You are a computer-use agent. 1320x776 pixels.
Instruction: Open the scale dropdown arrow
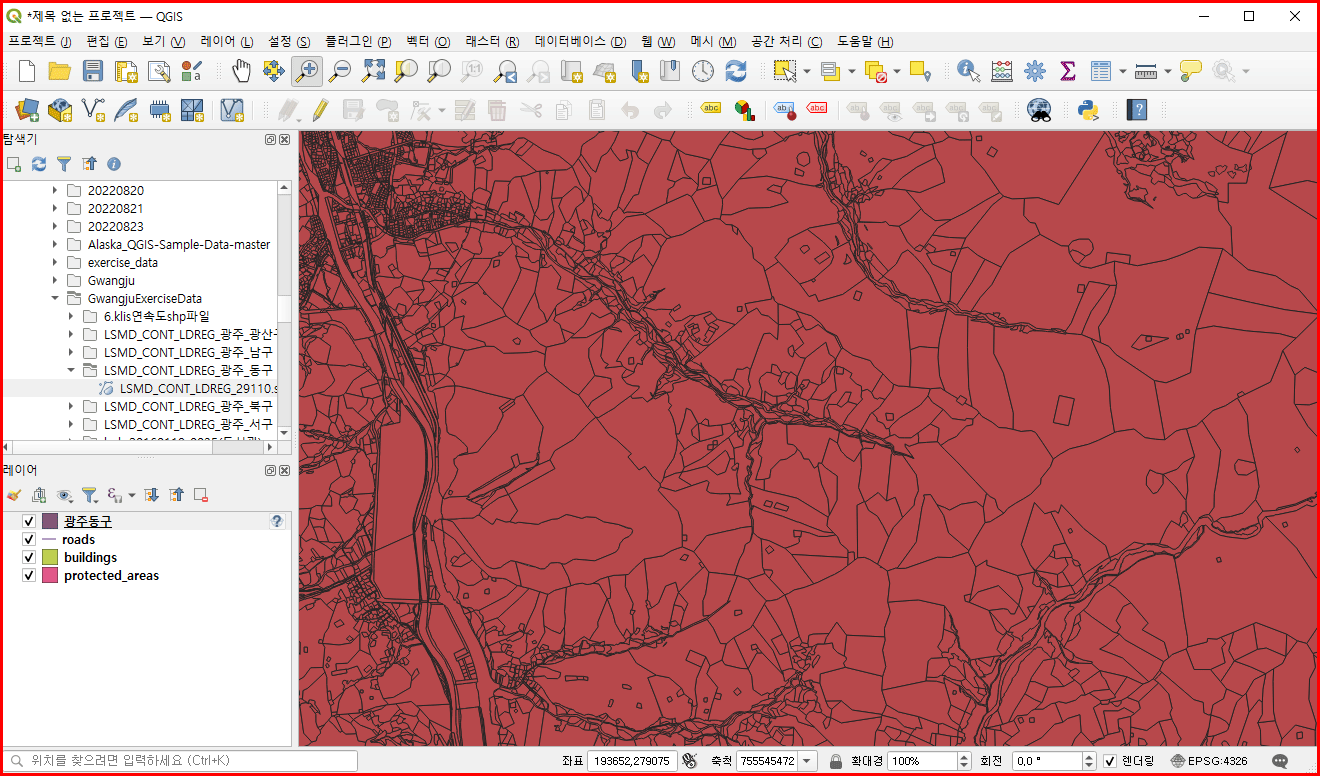807,761
